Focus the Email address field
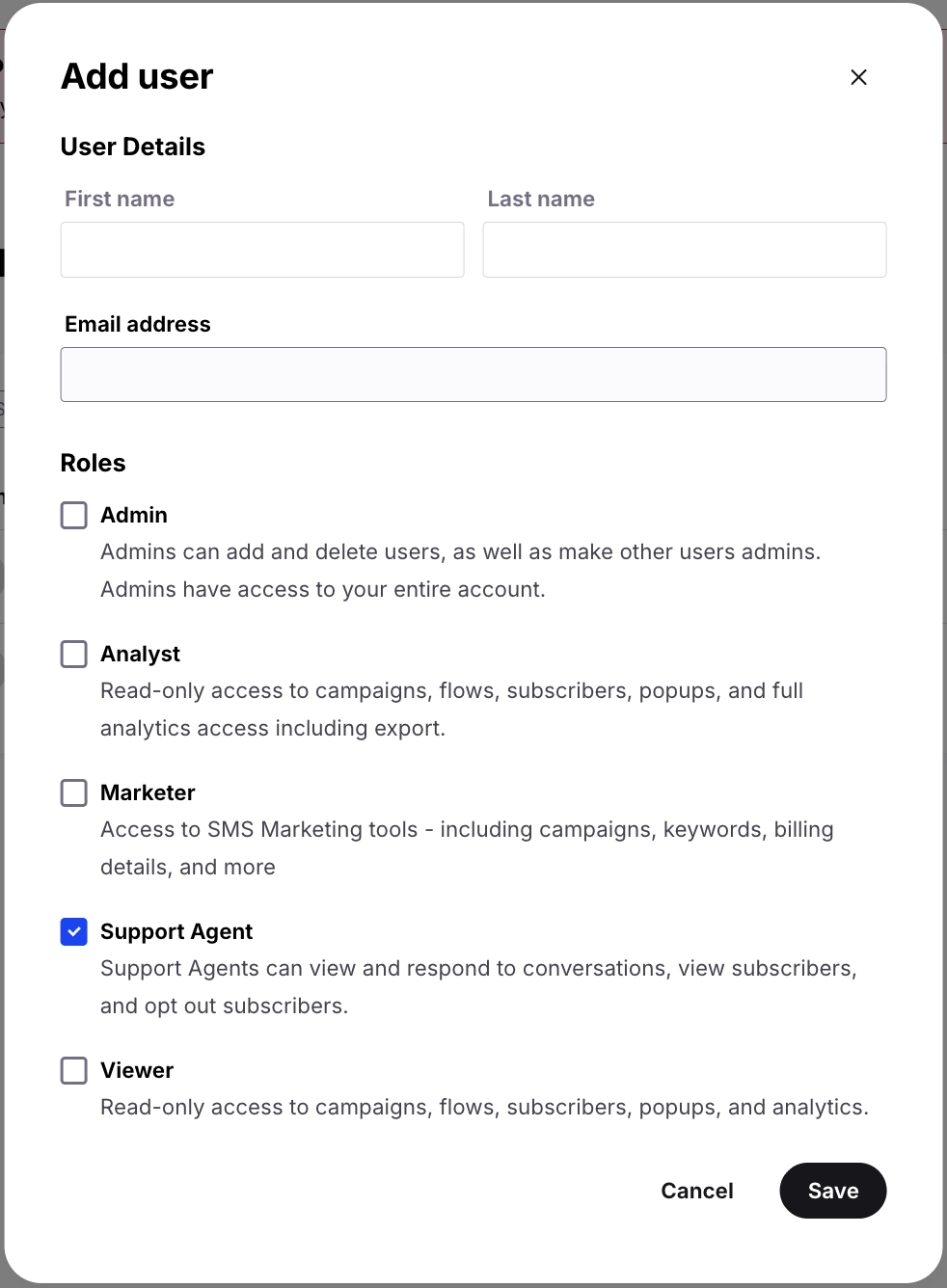This screenshot has width=947, height=1288. coord(473,374)
